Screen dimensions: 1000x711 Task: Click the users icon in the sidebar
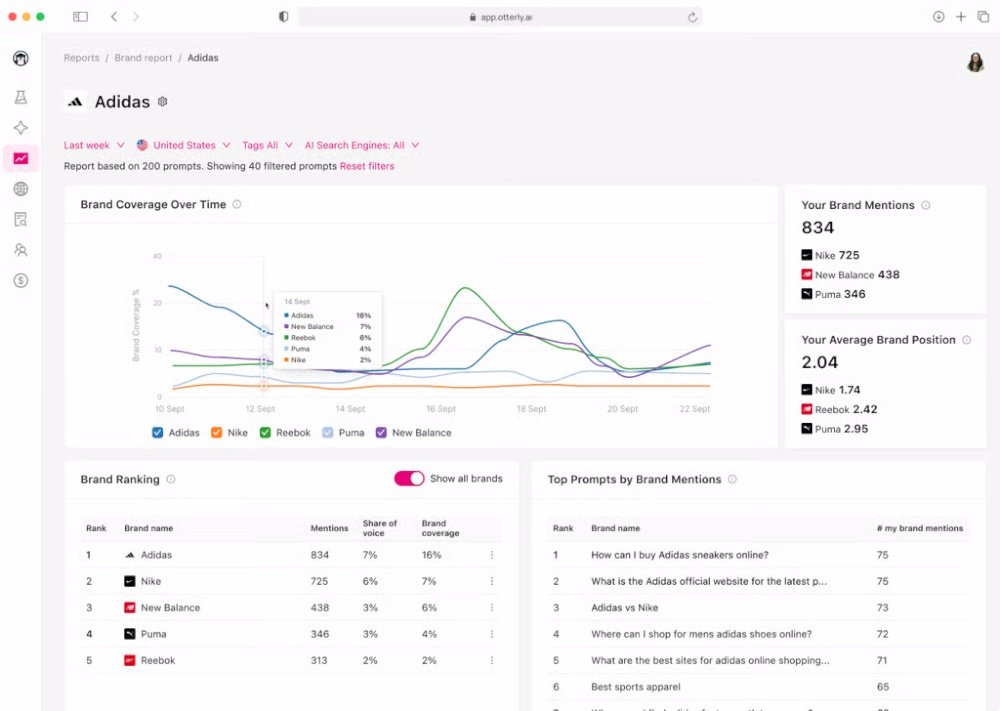[x=20, y=250]
